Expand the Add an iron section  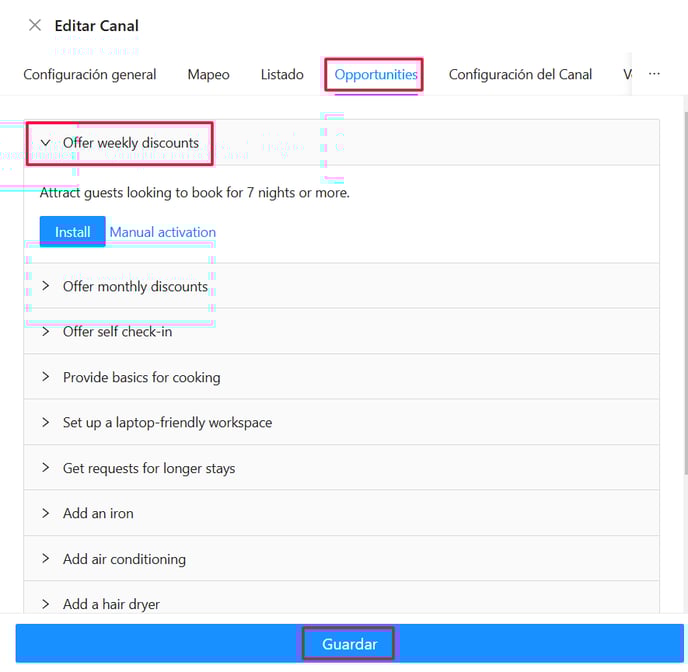(46, 513)
